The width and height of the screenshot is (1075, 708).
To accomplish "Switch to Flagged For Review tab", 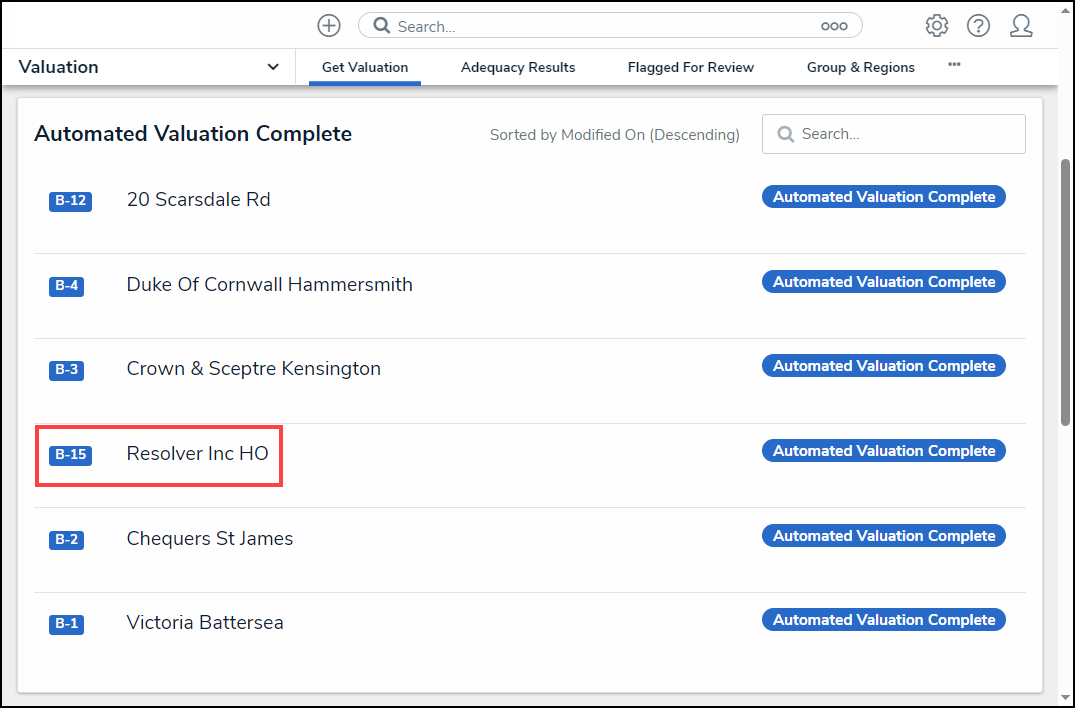I will pyautogui.click(x=690, y=67).
